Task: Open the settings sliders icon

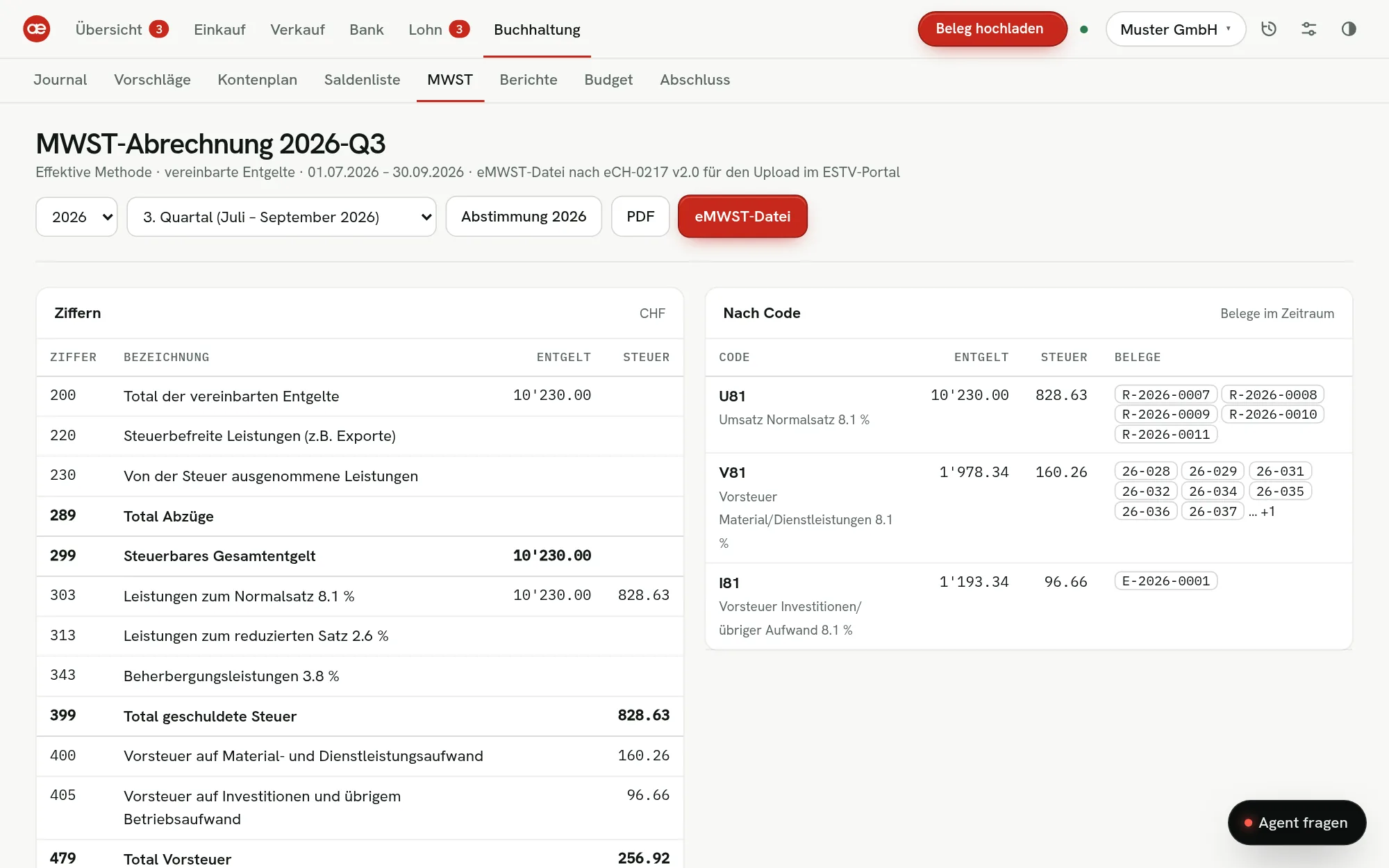Action: click(x=1308, y=29)
